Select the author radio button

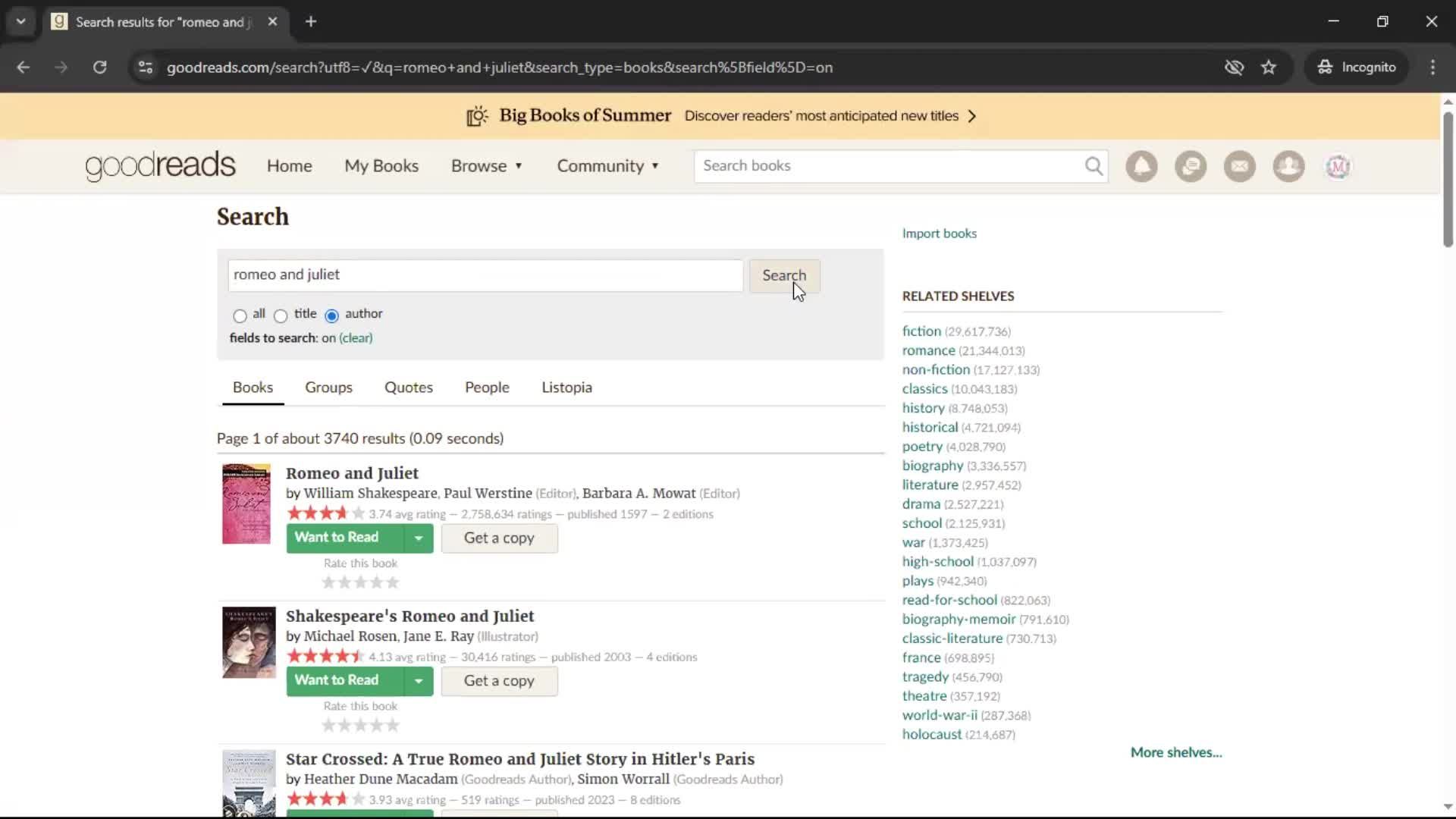331,315
